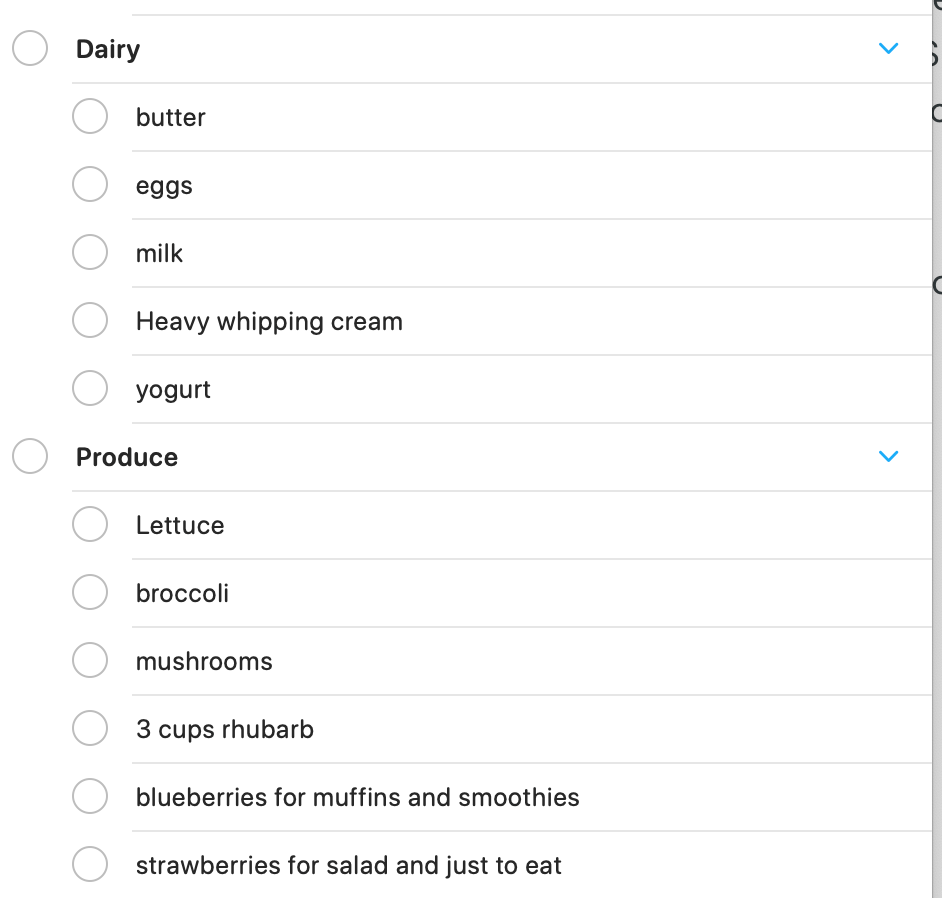Image resolution: width=942 pixels, height=898 pixels.
Task: Tick the mushrooms checkbox
Action: pos(90,661)
